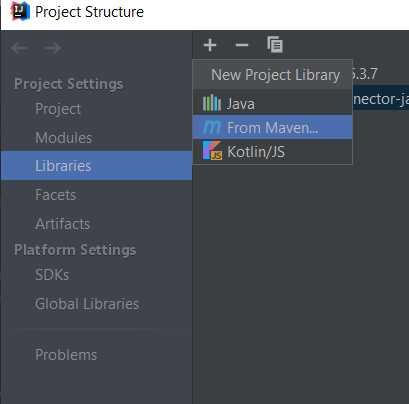409x404 pixels.
Task: Click the minus icon to remove library
Action: tap(242, 45)
